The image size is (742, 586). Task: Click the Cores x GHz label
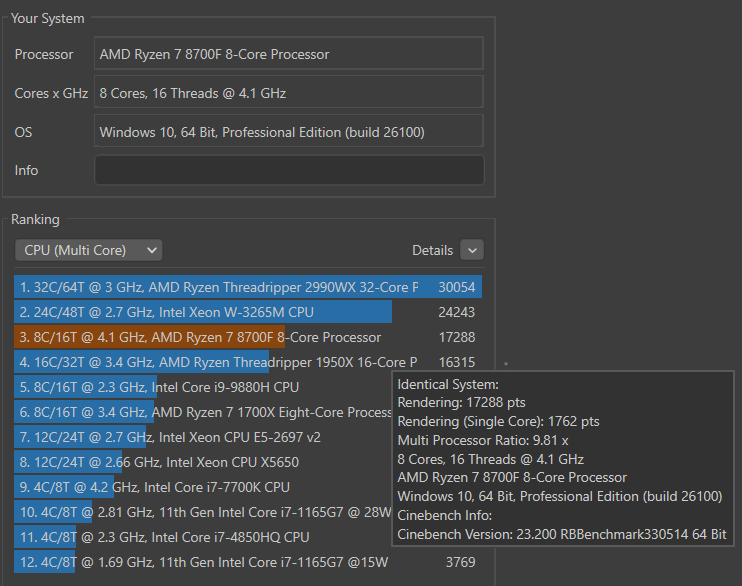51,93
